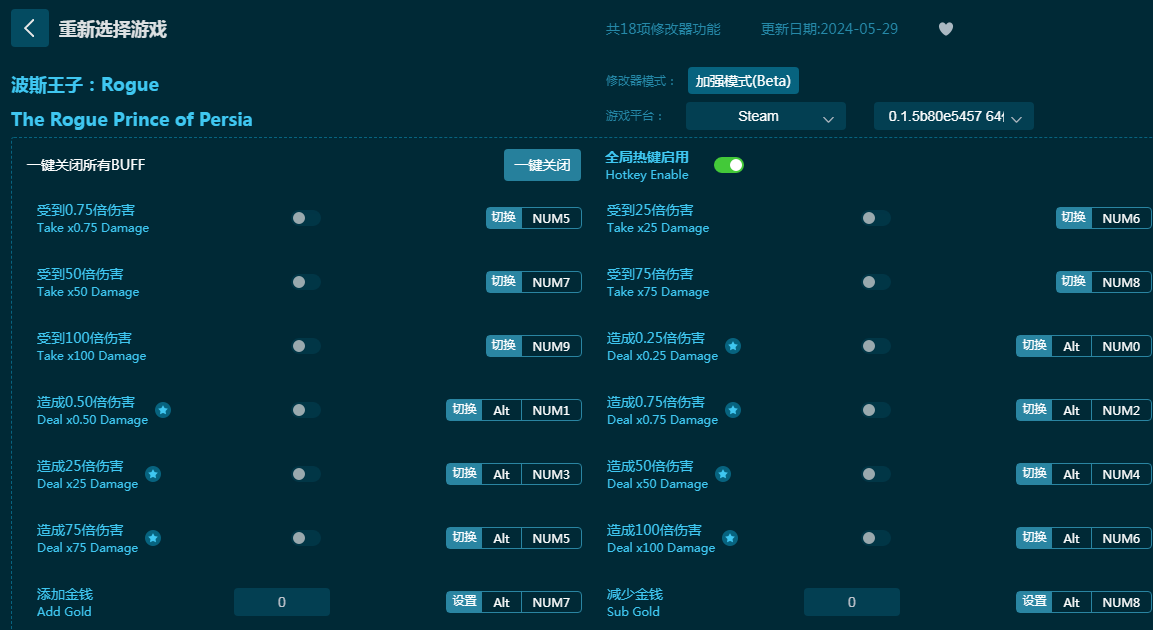This screenshot has height=630, width=1153.
Task: Turn on the Take x25 Damage switch
Action: tap(876, 218)
